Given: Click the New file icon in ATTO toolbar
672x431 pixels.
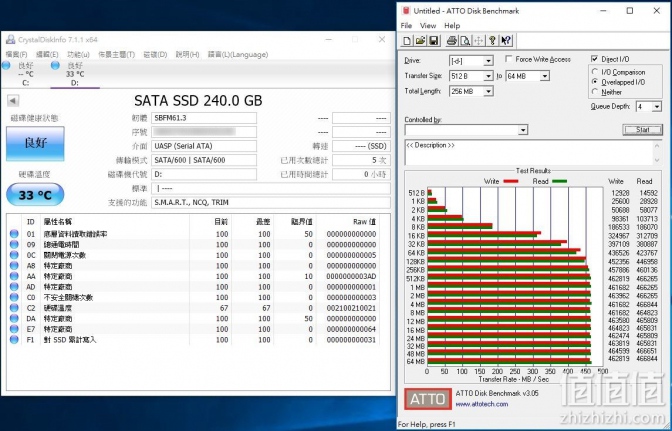Looking at the screenshot, I should (407, 41).
